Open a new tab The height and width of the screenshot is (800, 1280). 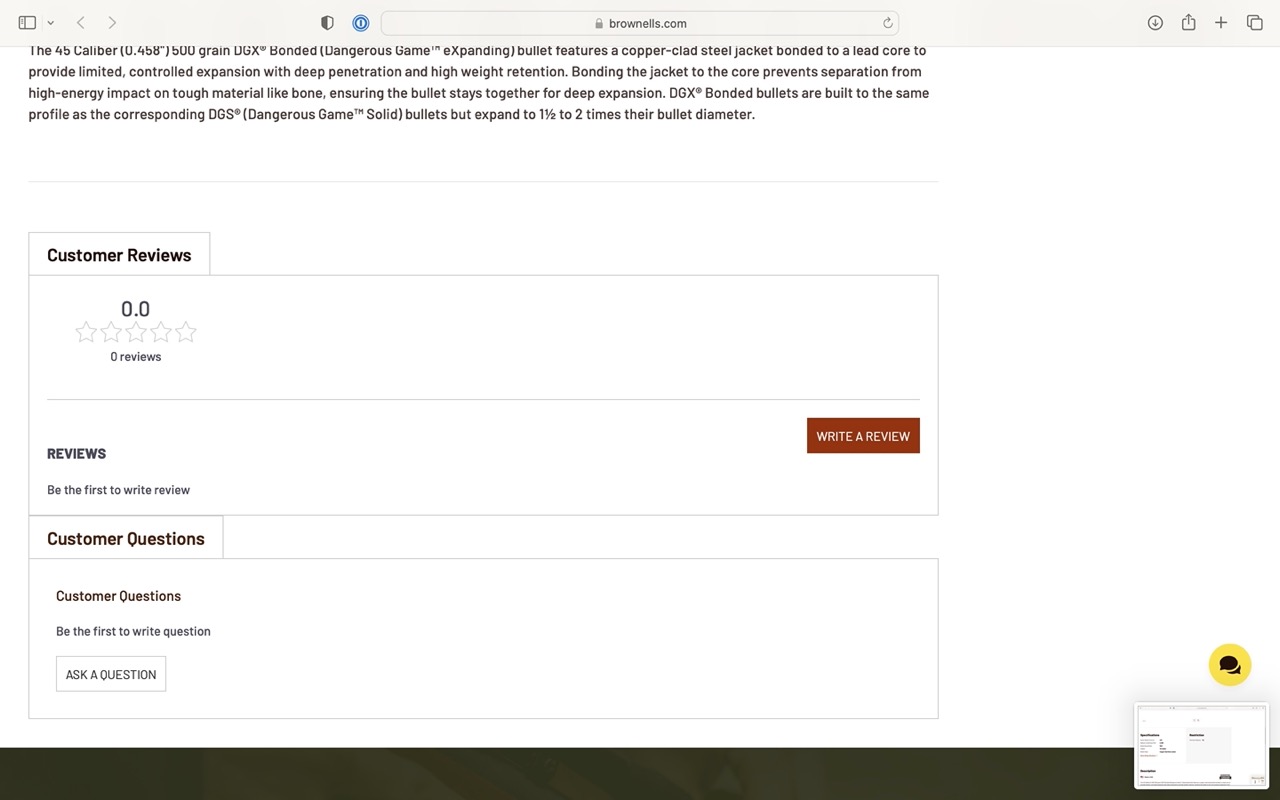click(x=1221, y=22)
